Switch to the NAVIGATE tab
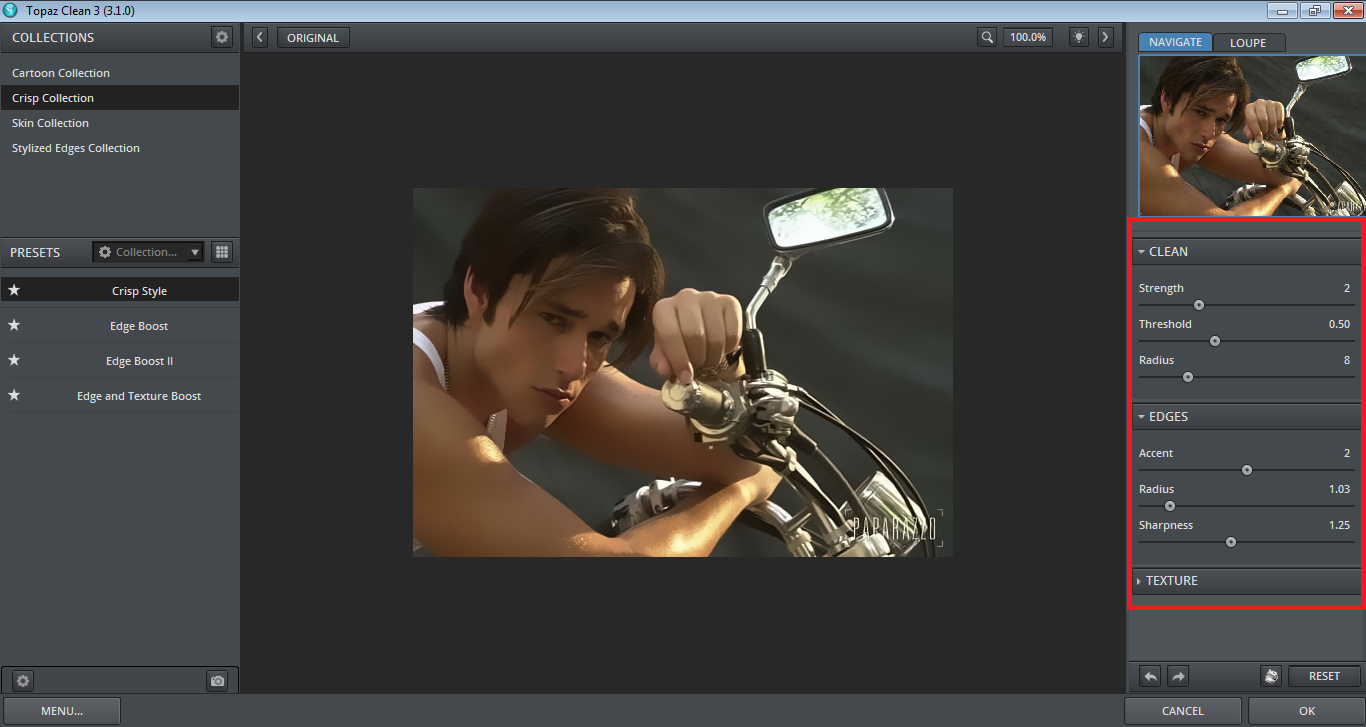The height and width of the screenshot is (727, 1366). pos(1175,42)
